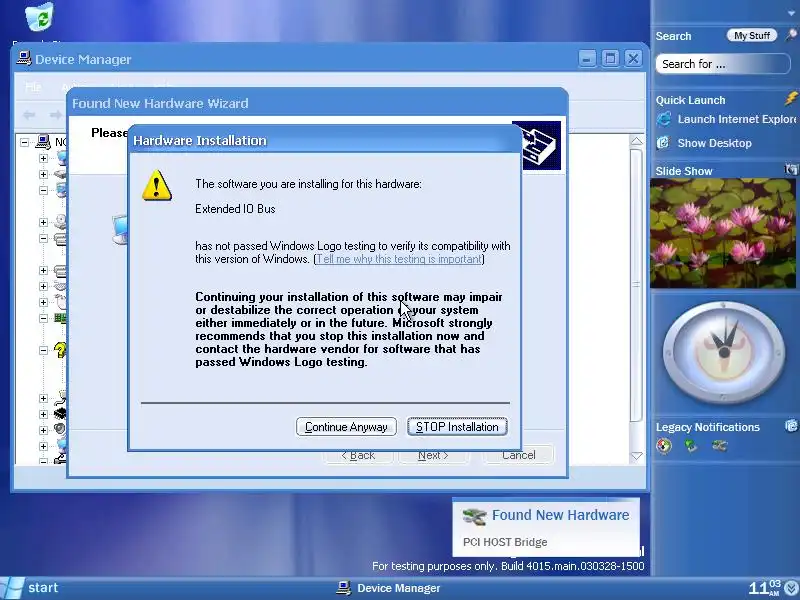Open the sidebar menu arrow at top
The image size is (800, 600).
(791, 14)
